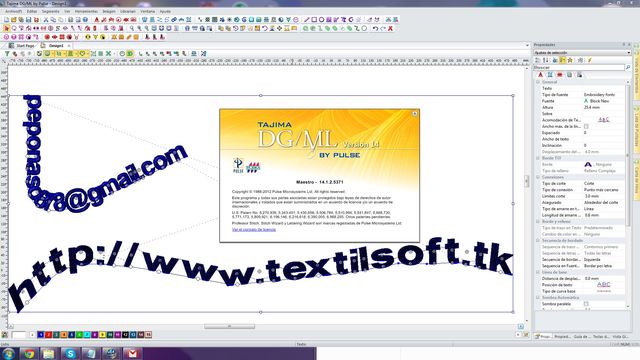Select color swatch 2 red
Viewport: 640px width, 360px height.
click(48, 335)
